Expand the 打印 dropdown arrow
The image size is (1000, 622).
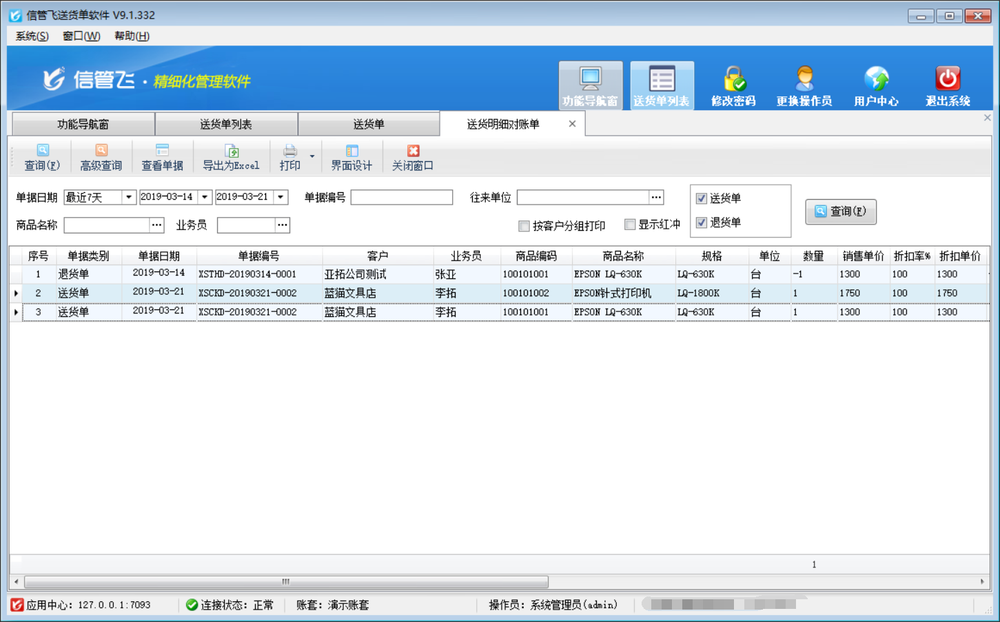click(x=312, y=157)
